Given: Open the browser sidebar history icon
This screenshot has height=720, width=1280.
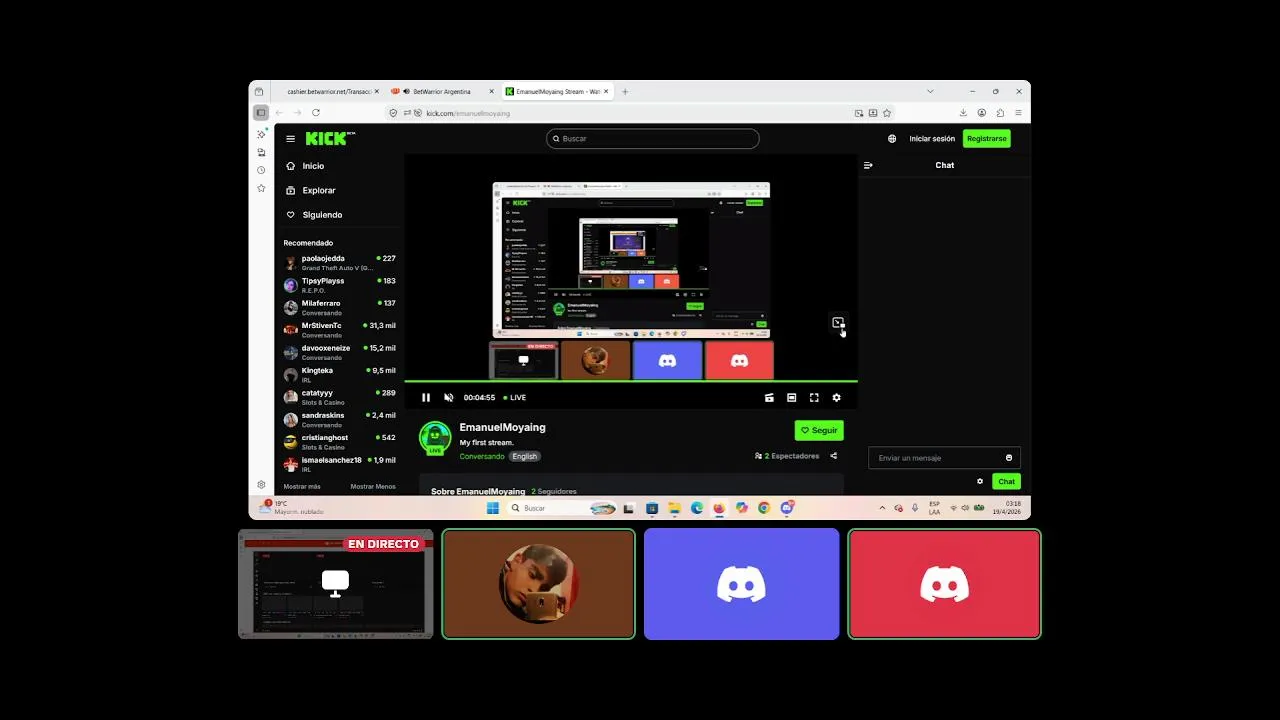Looking at the screenshot, I should click(261, 170).
